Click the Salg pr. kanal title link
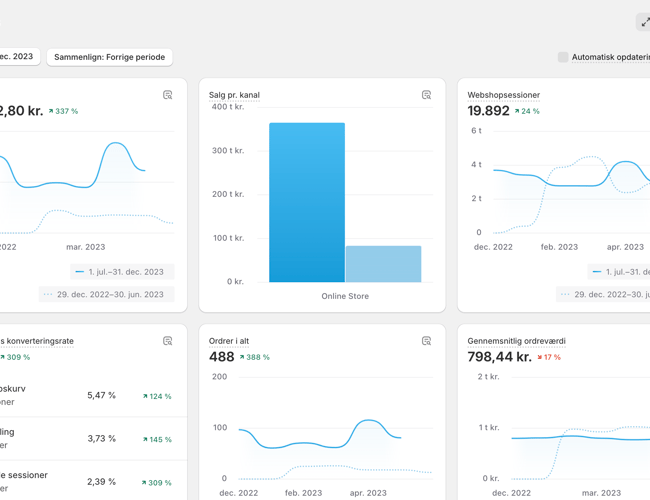The image size is (650, 500). click(234, 95)
